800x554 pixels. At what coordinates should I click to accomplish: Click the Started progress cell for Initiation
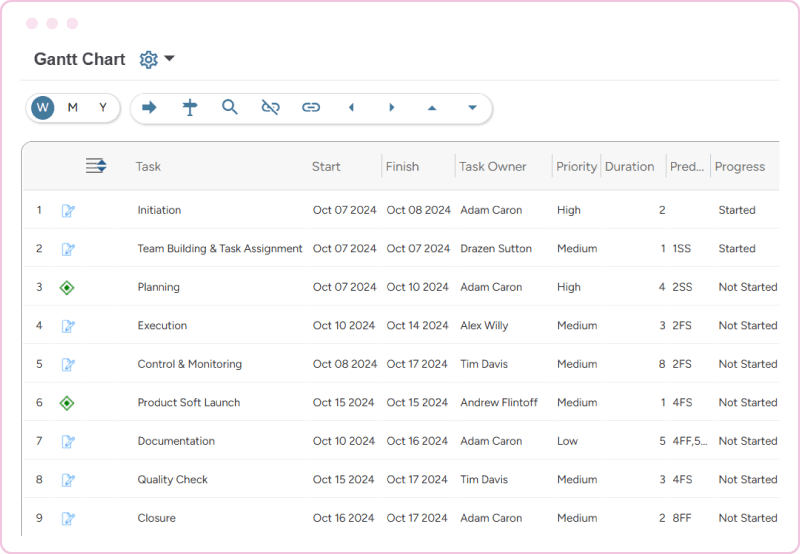[x=736, y=211]
